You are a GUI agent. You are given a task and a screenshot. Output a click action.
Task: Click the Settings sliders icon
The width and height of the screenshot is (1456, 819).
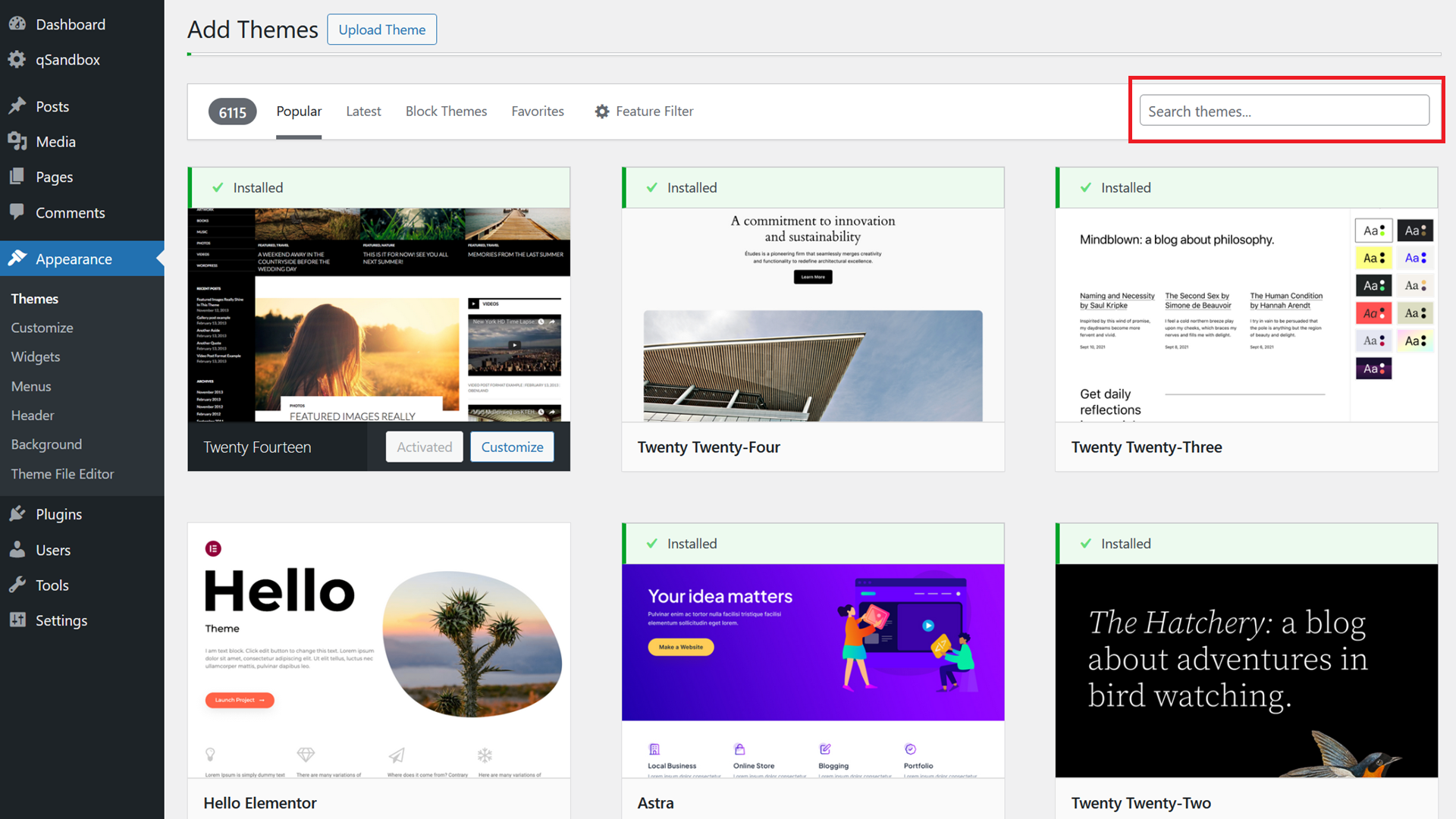(17, 620)
